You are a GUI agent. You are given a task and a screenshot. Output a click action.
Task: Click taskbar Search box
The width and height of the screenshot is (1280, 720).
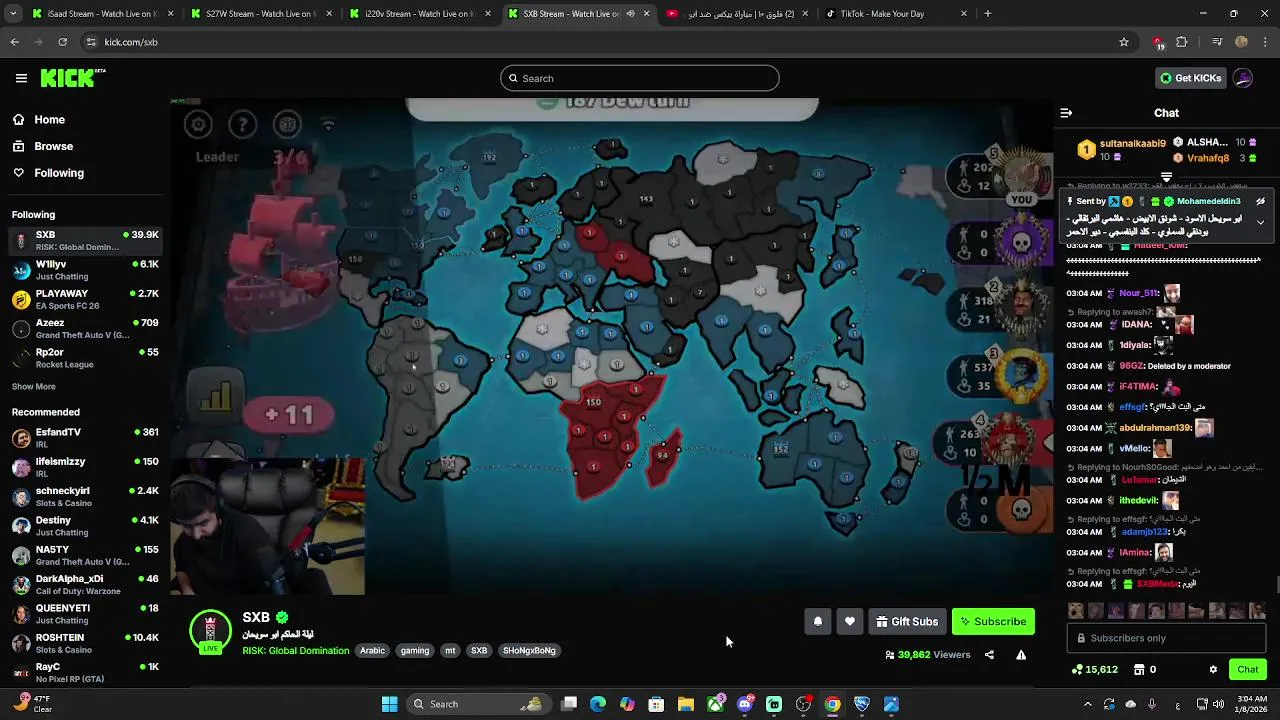click(x=481, y=704)
